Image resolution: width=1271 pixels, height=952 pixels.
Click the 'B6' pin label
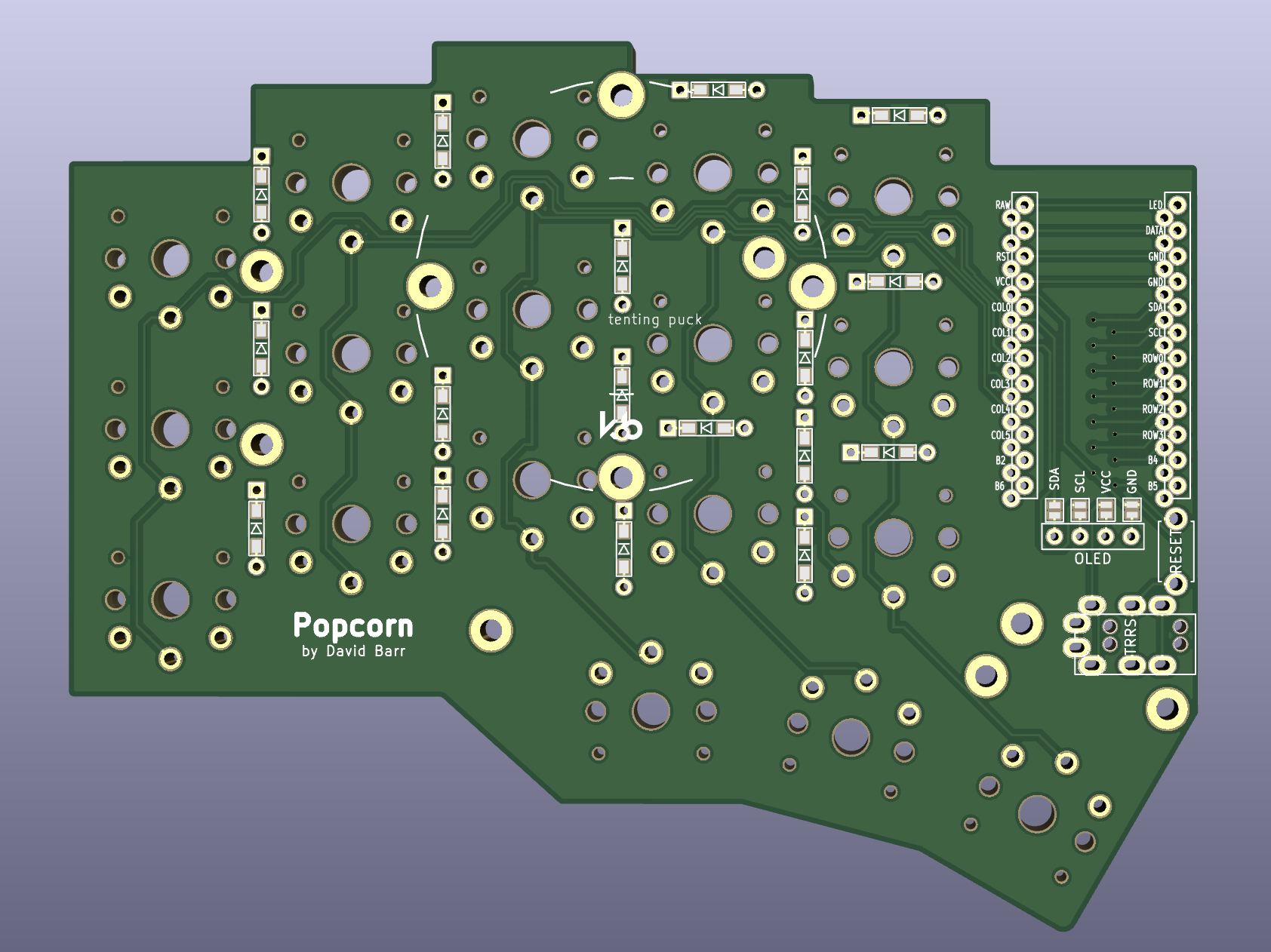point(1000,486)
